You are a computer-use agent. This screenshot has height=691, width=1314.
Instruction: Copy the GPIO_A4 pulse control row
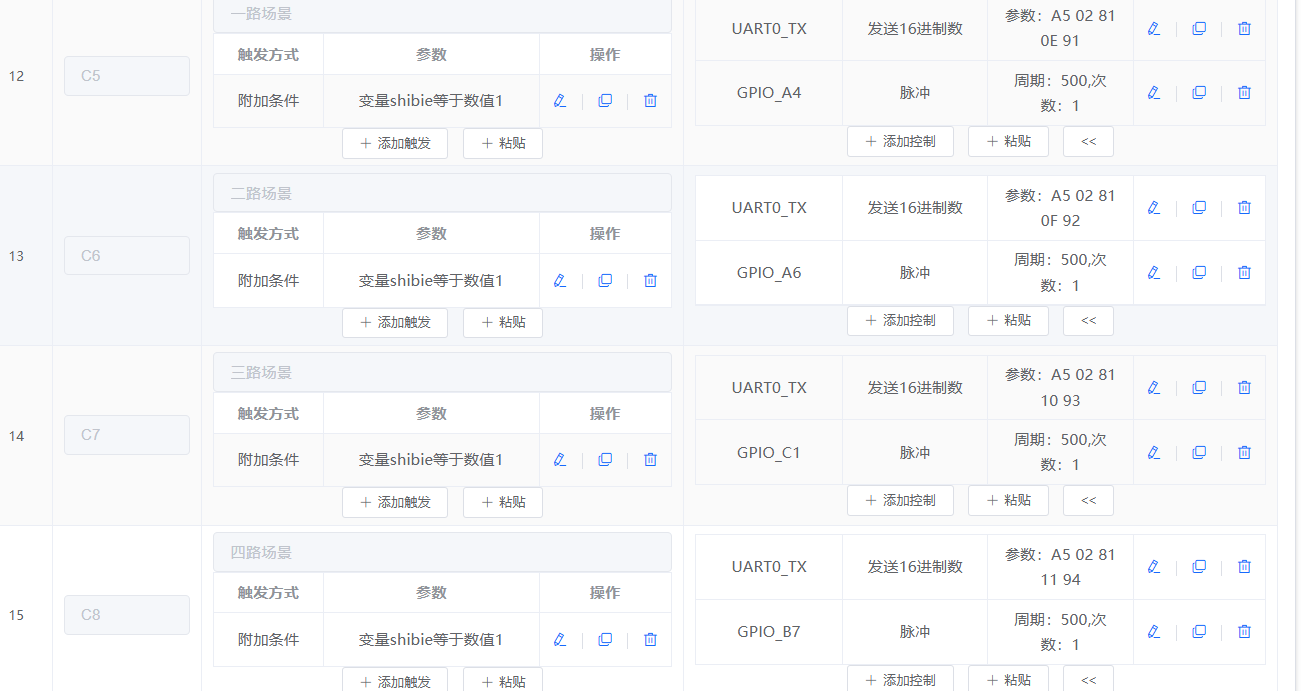[1199, 92]
